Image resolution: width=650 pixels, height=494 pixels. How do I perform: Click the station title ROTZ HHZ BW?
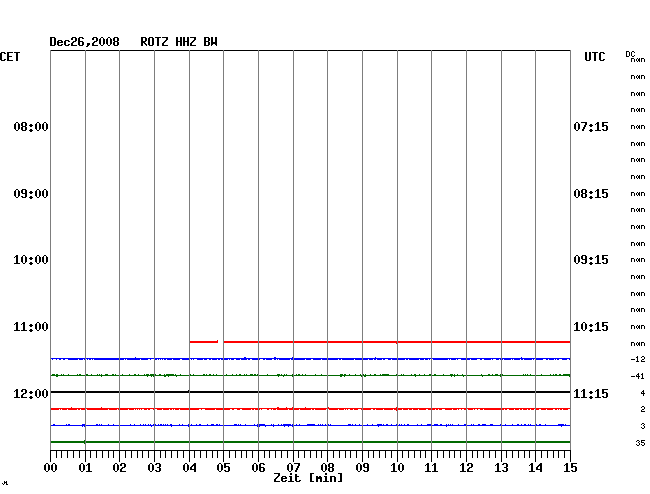coord(179,42)
